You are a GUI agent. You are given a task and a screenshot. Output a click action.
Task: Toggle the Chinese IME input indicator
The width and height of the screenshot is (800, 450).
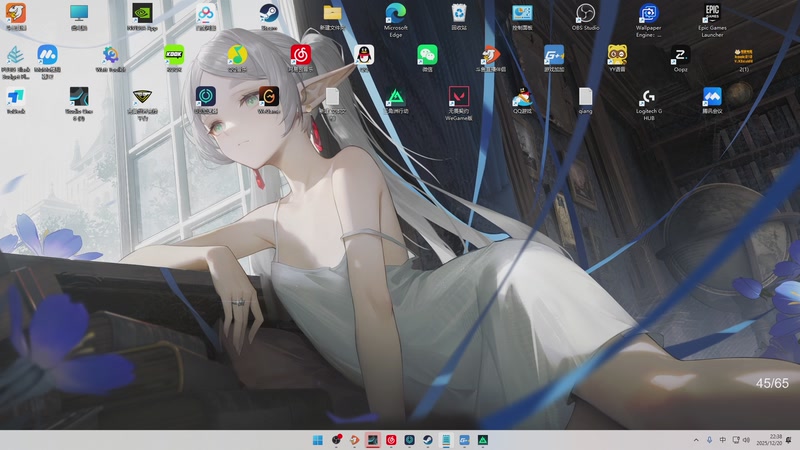[722, 440]
